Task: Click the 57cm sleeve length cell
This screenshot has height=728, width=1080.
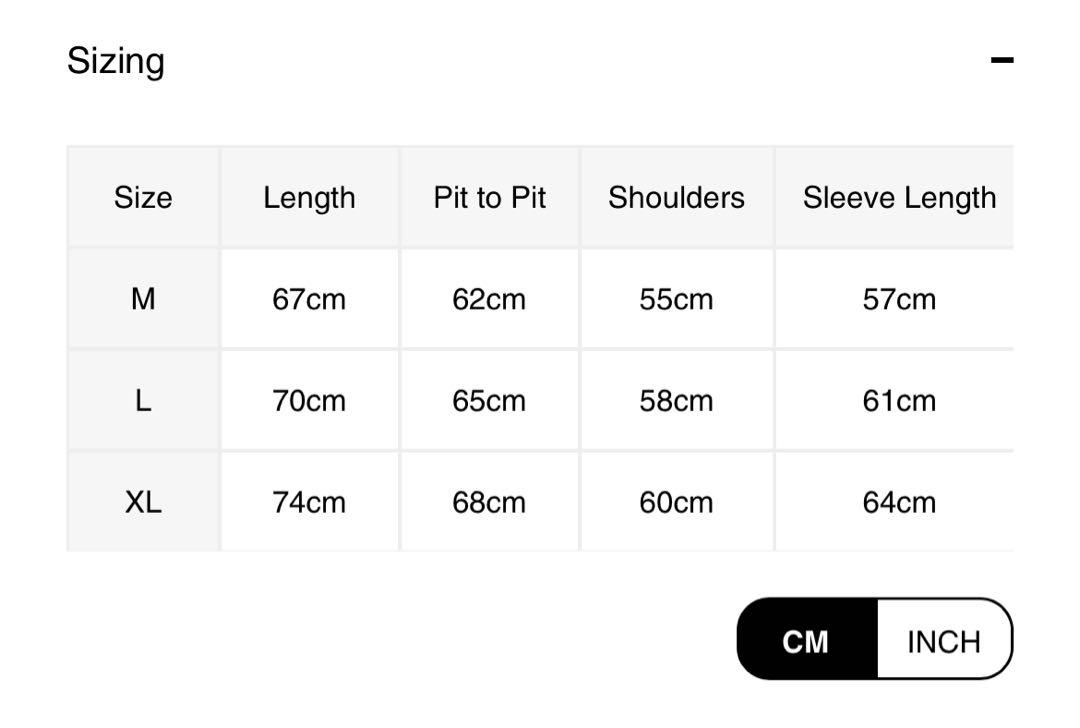Action: [x=899, y=299]
